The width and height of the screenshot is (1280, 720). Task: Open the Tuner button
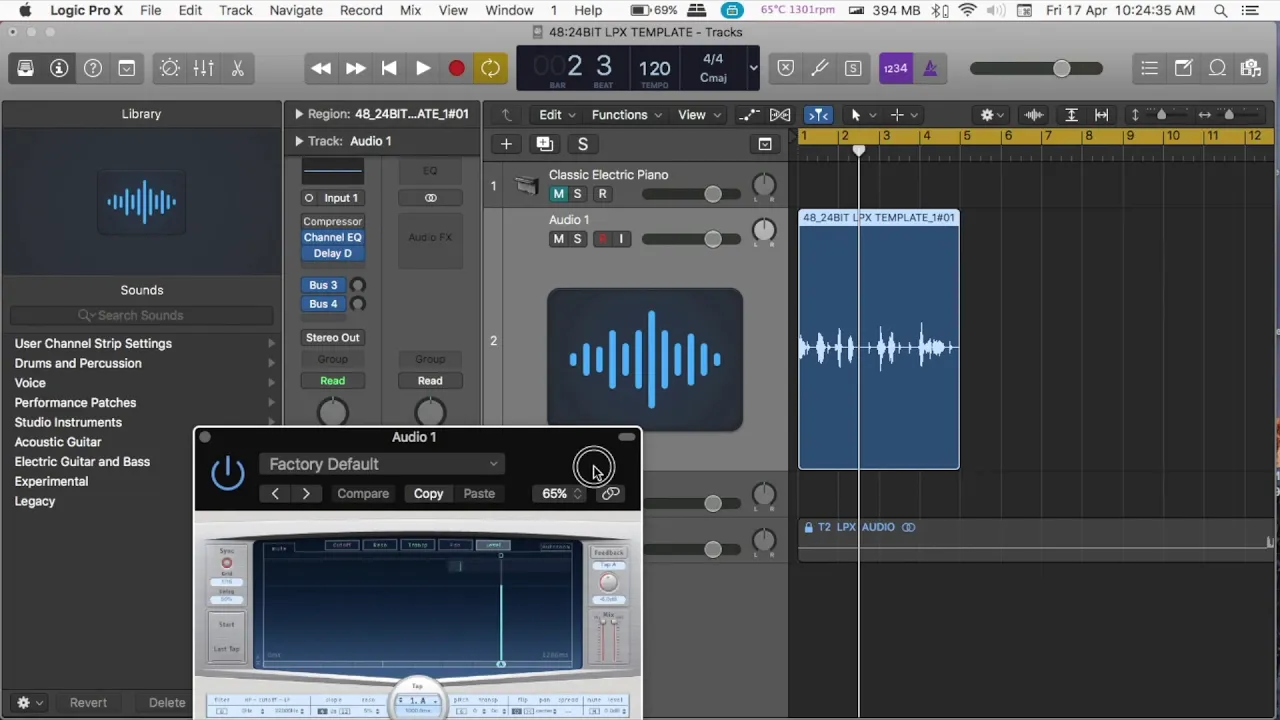point(820,68)
